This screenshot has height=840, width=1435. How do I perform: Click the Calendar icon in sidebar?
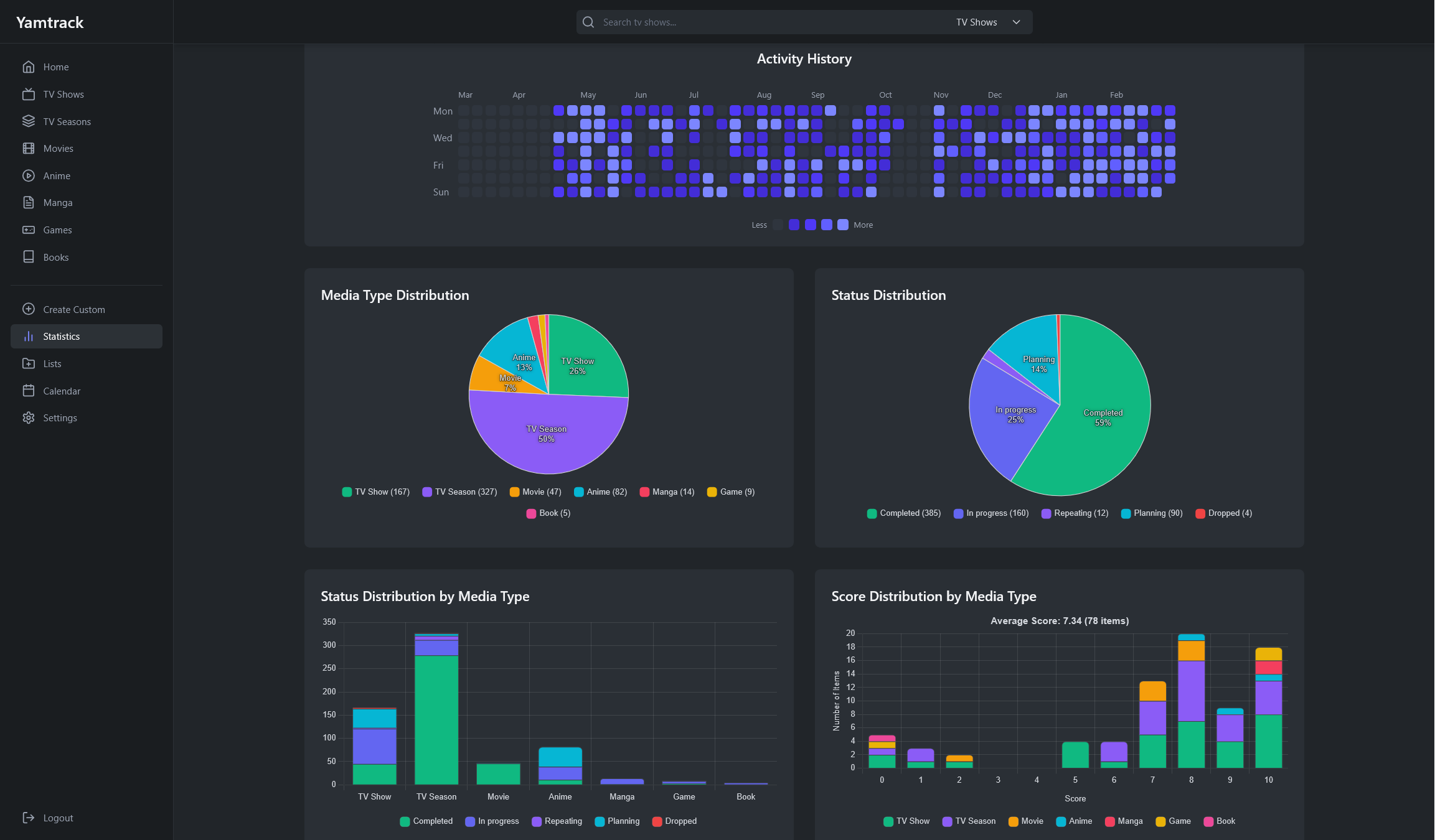29,391
